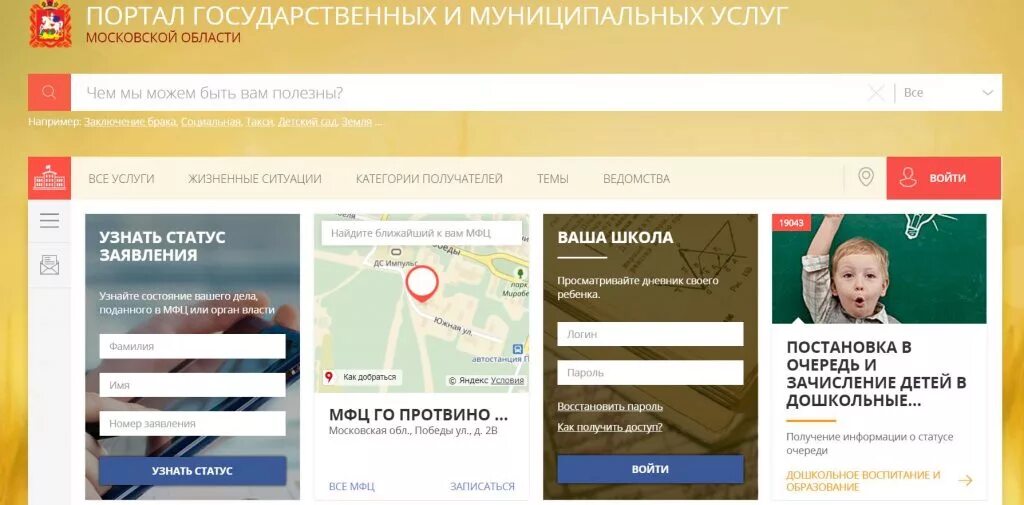The width and height of the screenshot is (1024, 505).
Task: Click the Записаться link under МФЦ
Action: [x=482, y=486]
